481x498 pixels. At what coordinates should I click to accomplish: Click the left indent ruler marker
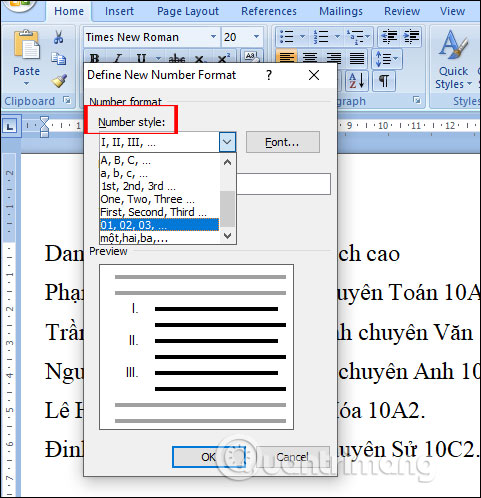[44, 134]
